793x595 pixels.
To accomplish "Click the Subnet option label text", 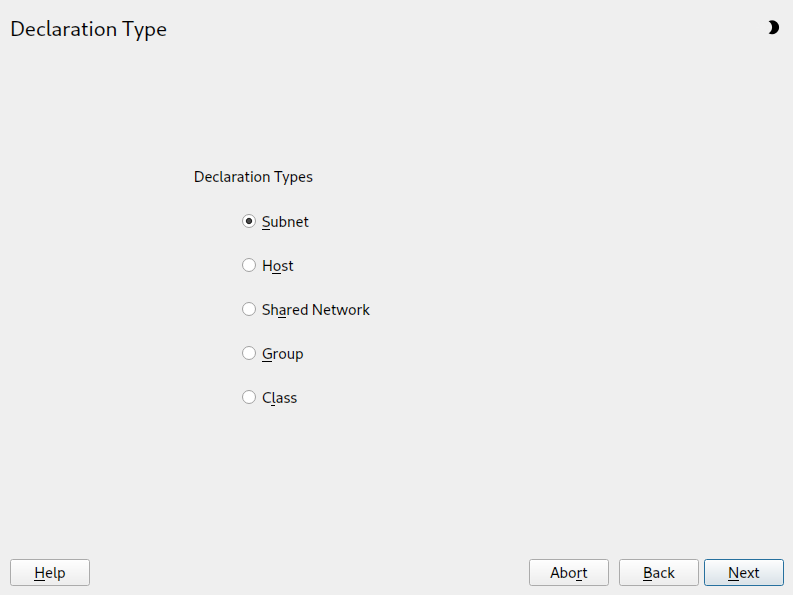I will tap(285, 222).
